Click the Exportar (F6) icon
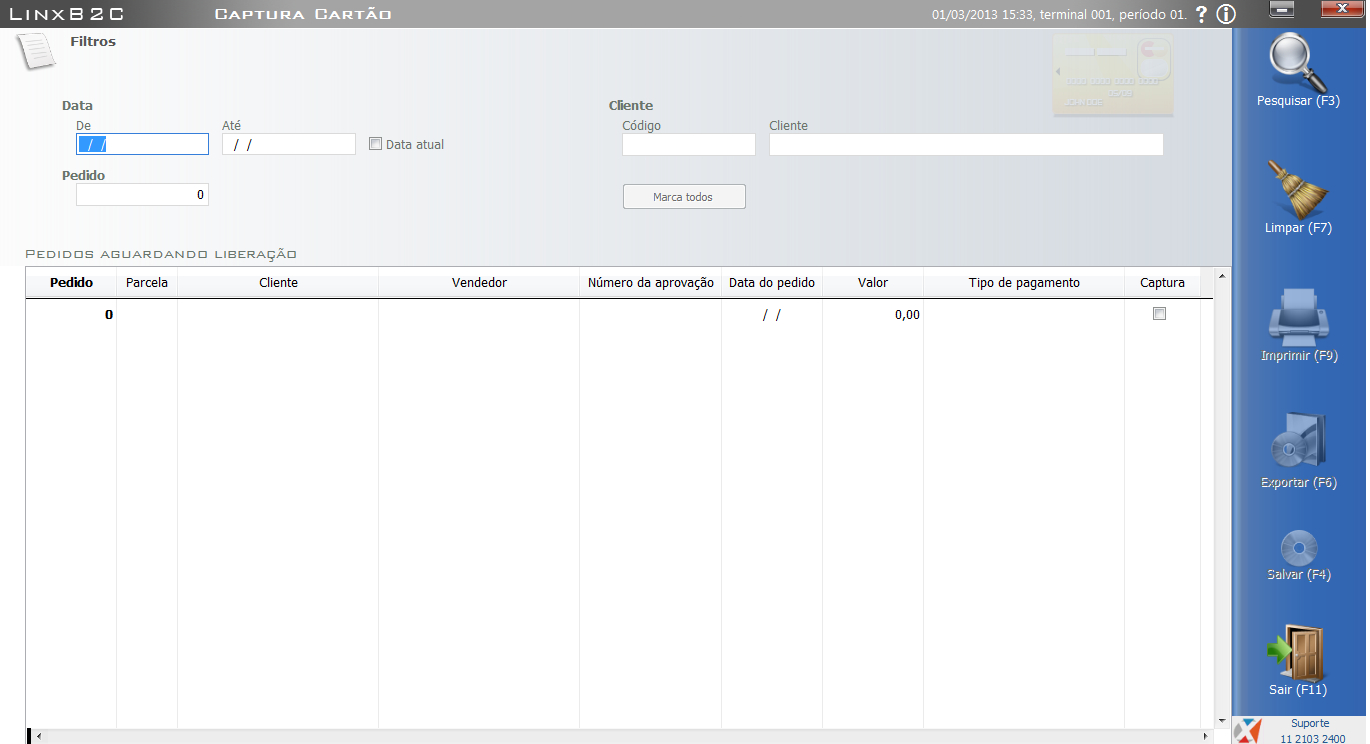Image resolution: width=1370 pixels, height=744 pixels. click(1298, 442)
